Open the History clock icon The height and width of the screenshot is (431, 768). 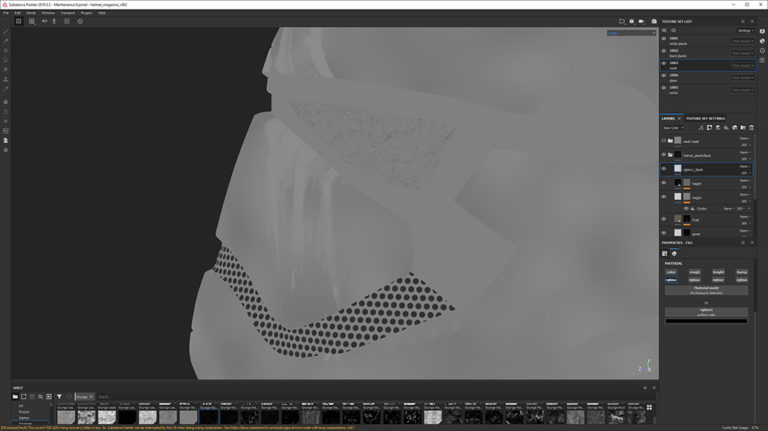click(763, 50)
